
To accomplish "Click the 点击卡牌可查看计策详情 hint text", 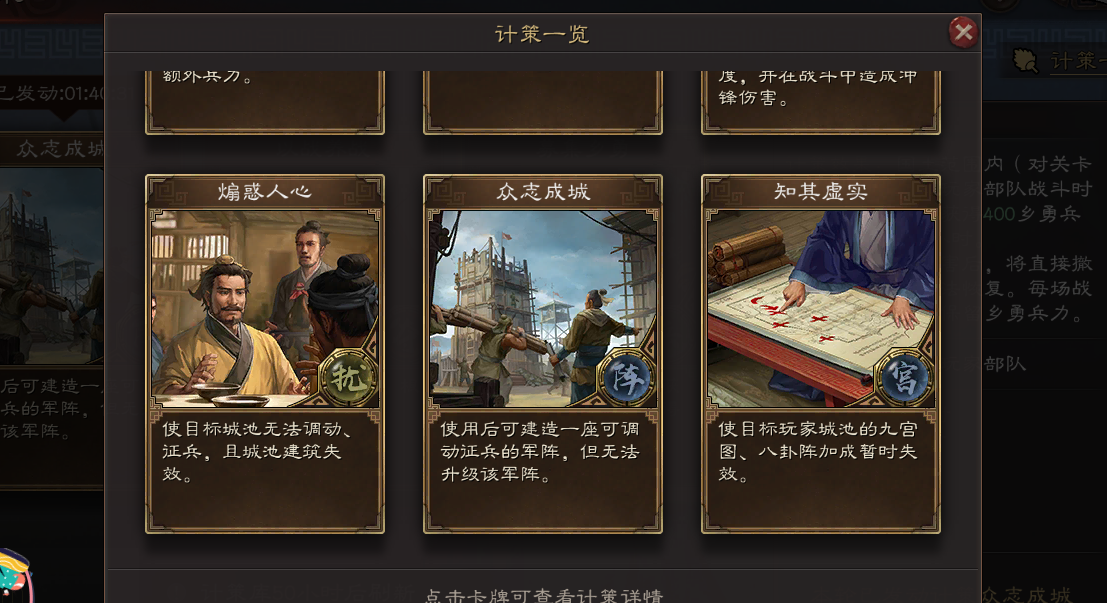I will [543, 595].
